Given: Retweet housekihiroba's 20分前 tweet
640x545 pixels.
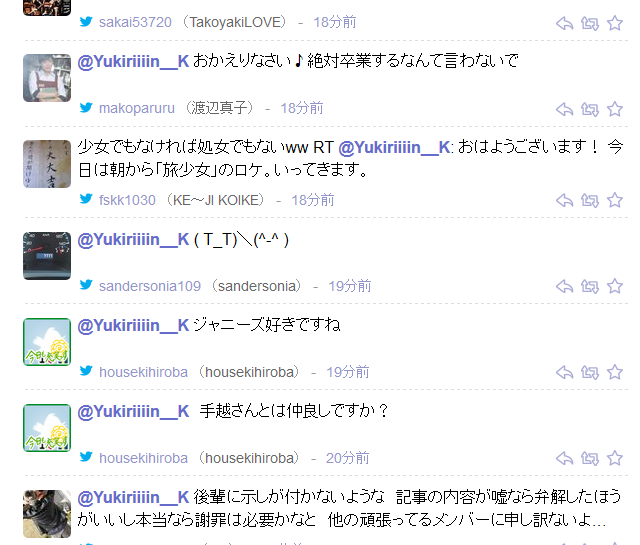Looking at the screenshot, I should click(590, 458).
